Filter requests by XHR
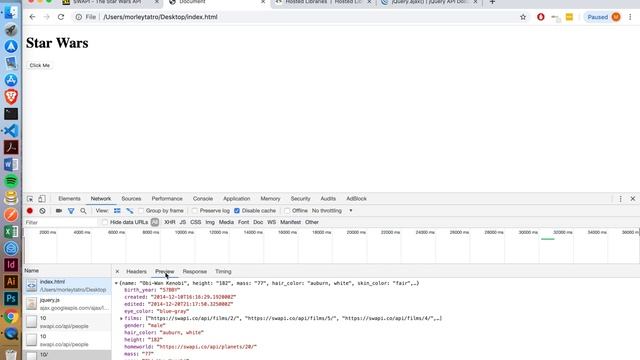This screenshot has width=640, height=360. point(169,222)
